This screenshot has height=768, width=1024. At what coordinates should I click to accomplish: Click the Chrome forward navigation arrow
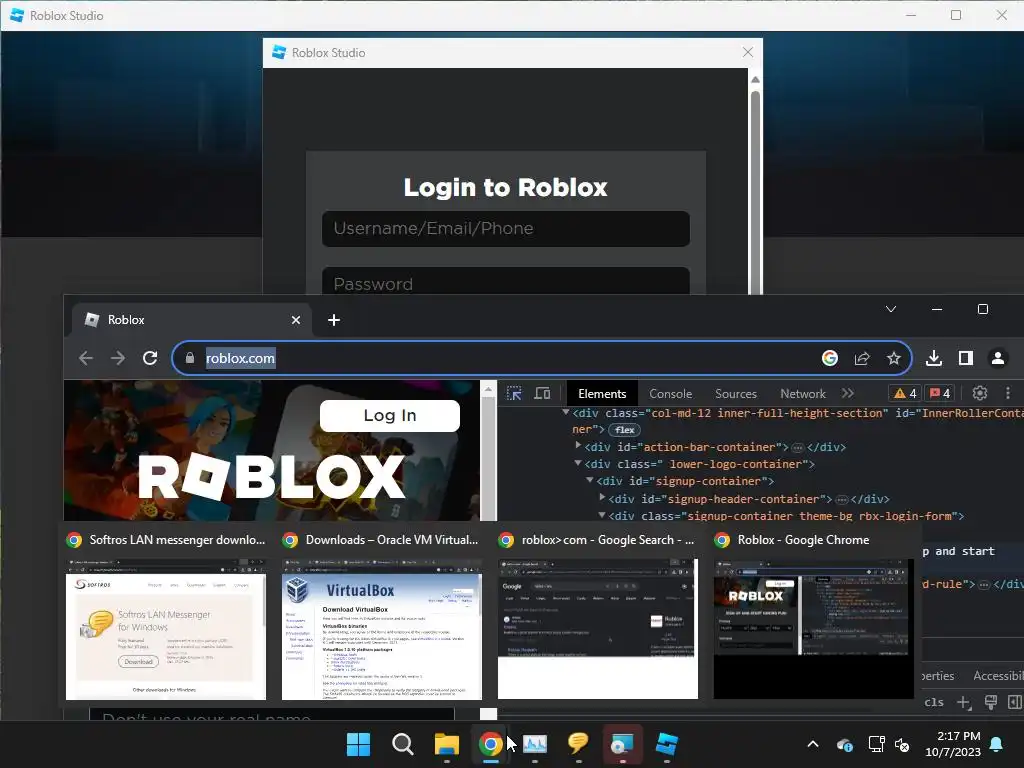tap(118, 358)
